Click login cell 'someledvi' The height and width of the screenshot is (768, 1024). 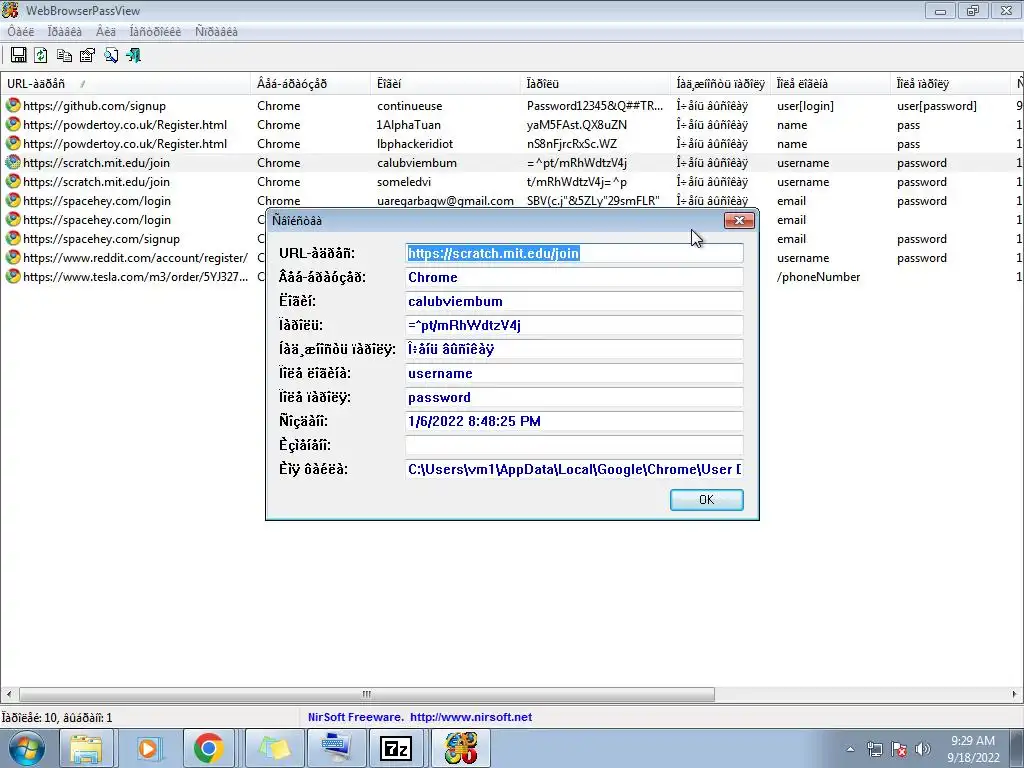[404, 182]
